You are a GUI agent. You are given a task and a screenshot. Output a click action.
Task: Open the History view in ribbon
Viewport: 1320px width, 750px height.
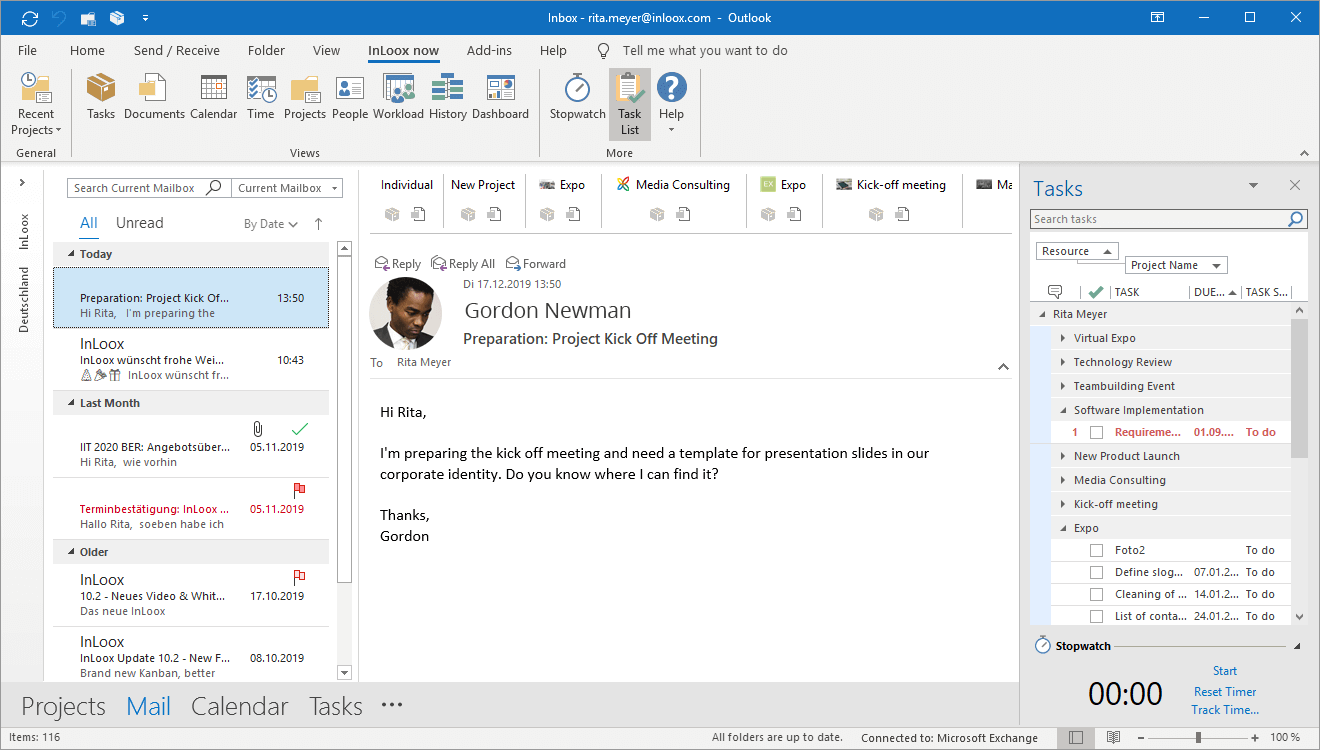tap(447, 98)
